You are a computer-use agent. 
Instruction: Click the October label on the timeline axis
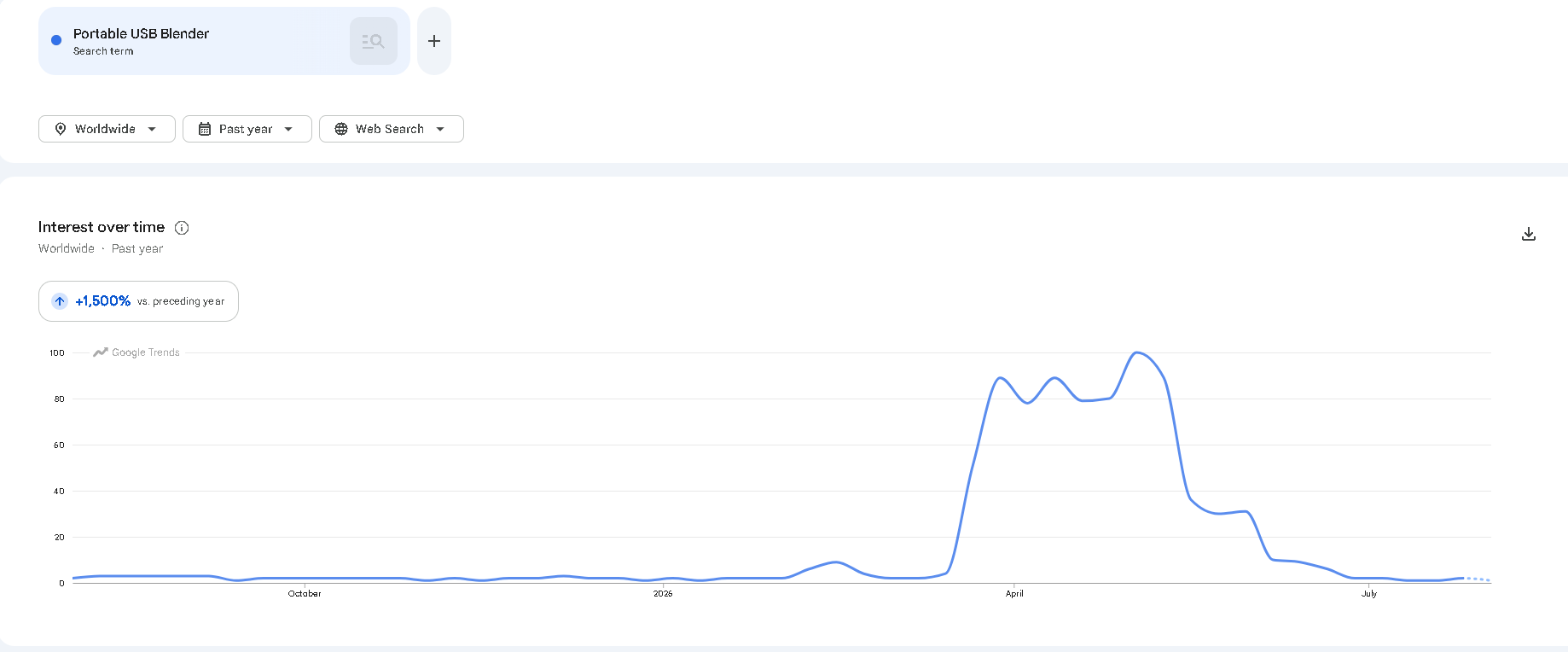click(x=305, y=594)
